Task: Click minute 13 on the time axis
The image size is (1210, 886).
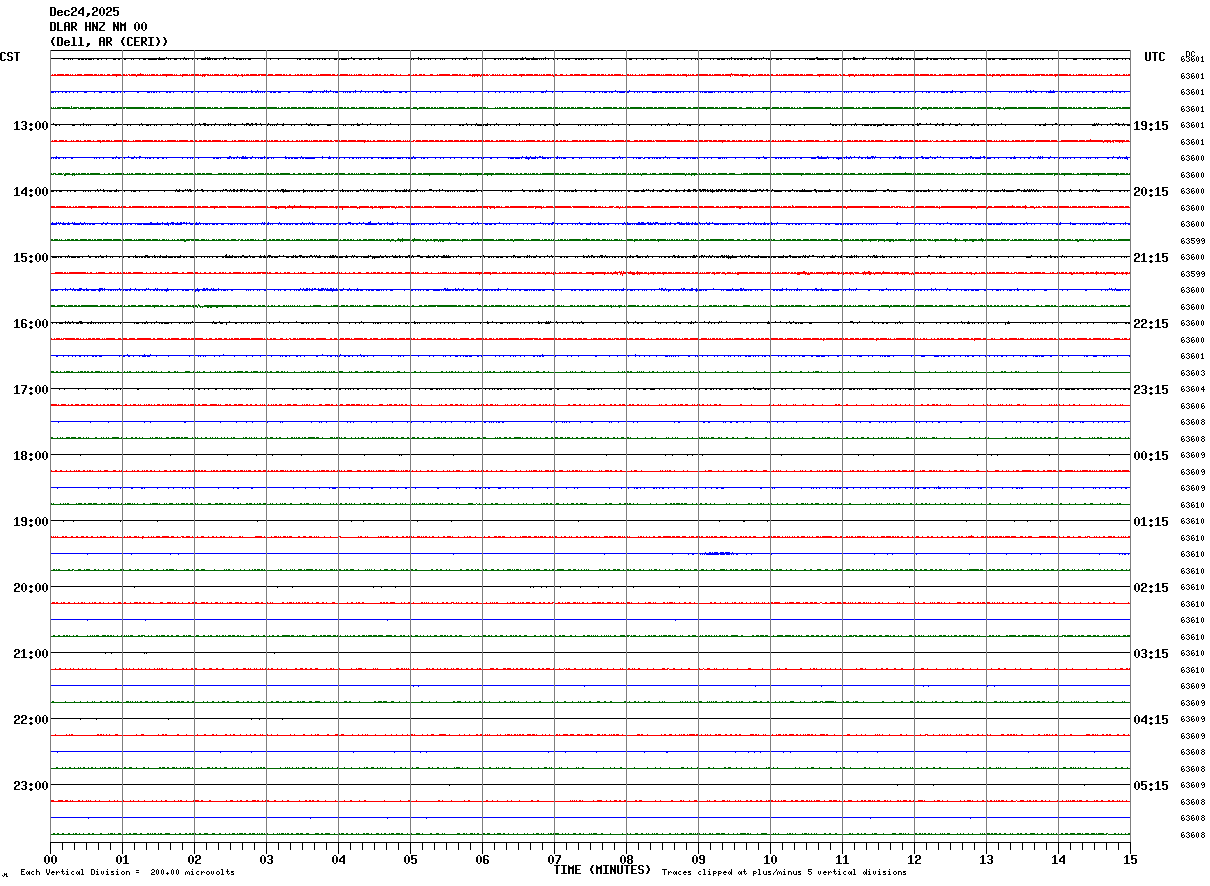Action: [986, 859]
